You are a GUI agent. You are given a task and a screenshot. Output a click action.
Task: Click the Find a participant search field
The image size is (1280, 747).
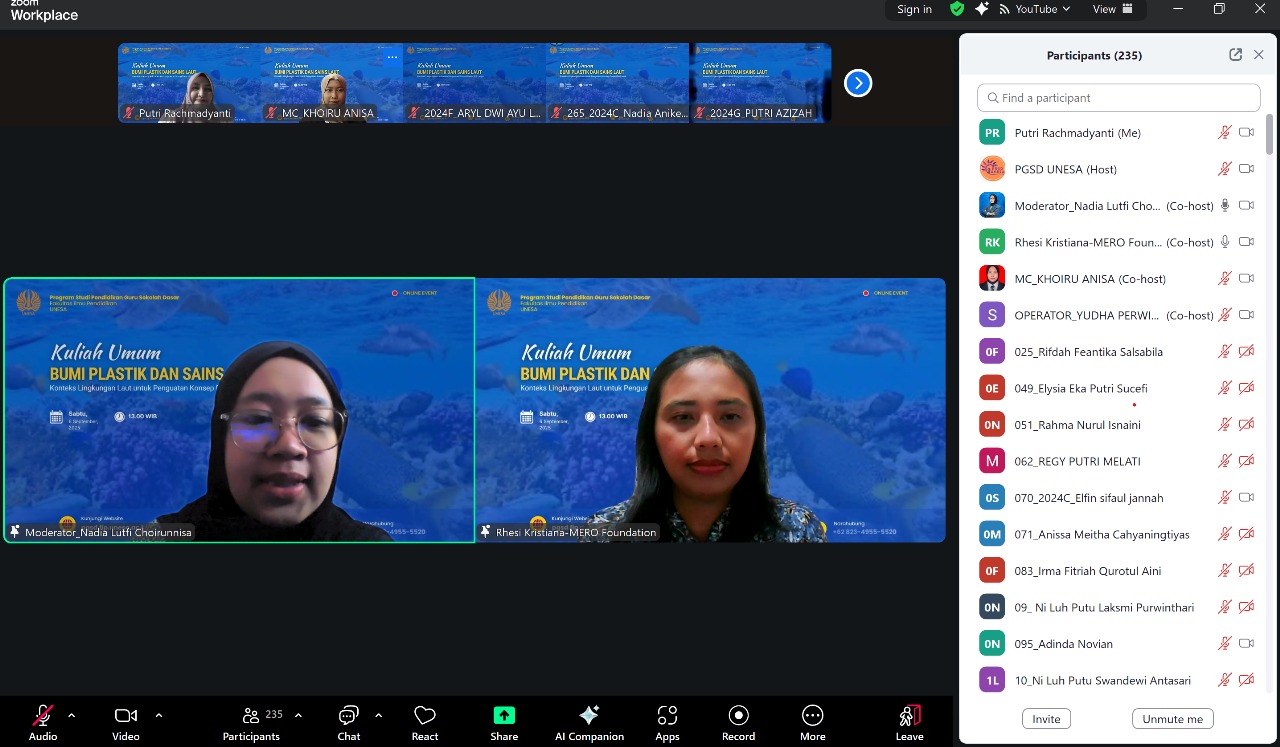point(1118,98)
